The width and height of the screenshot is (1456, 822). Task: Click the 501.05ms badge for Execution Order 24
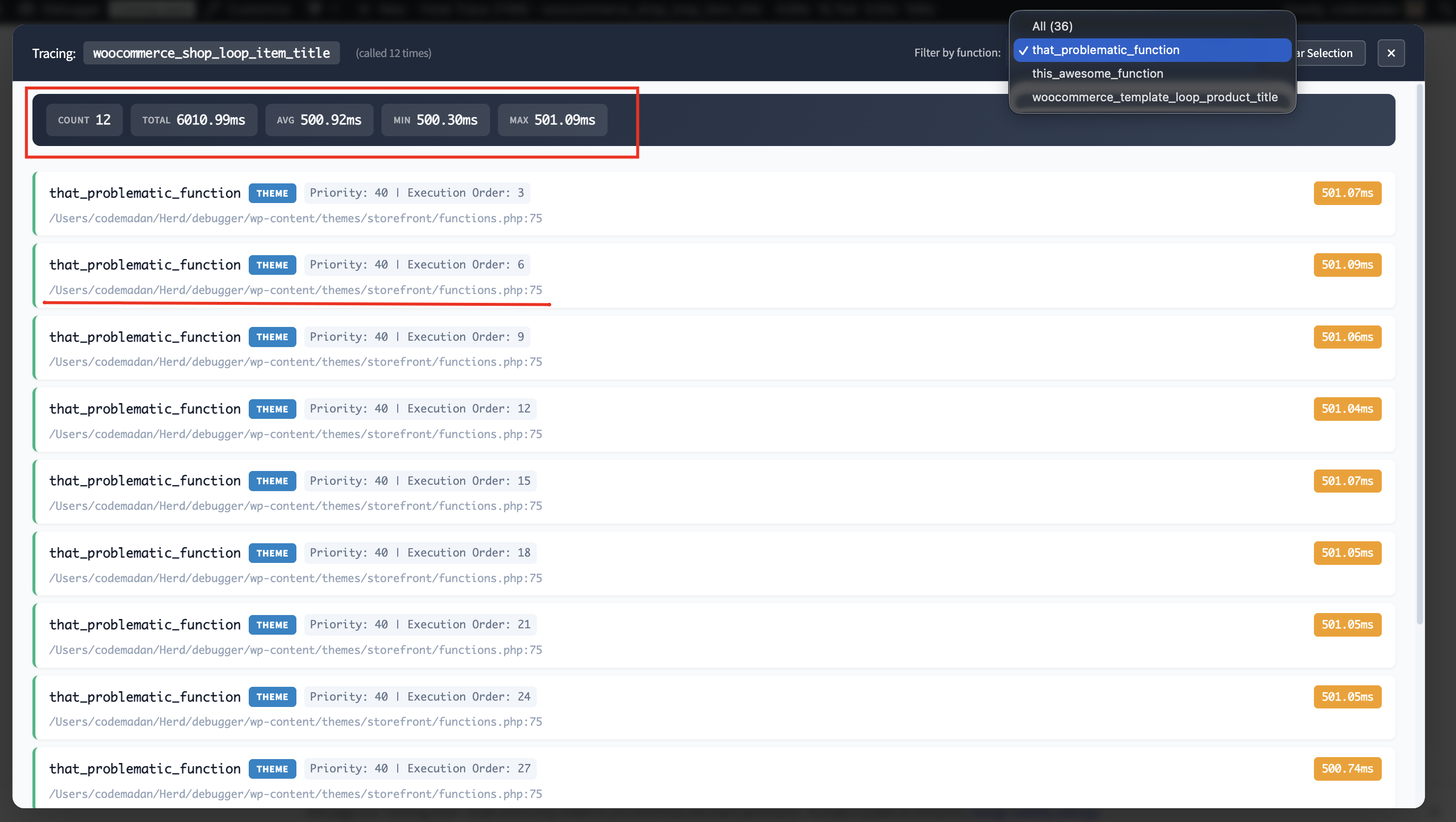(x=1347, y=697)
